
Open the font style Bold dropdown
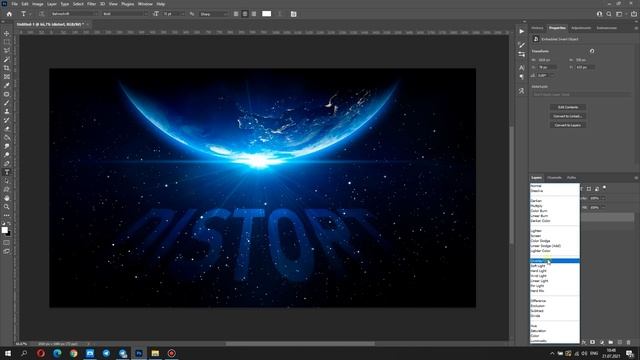125,14
